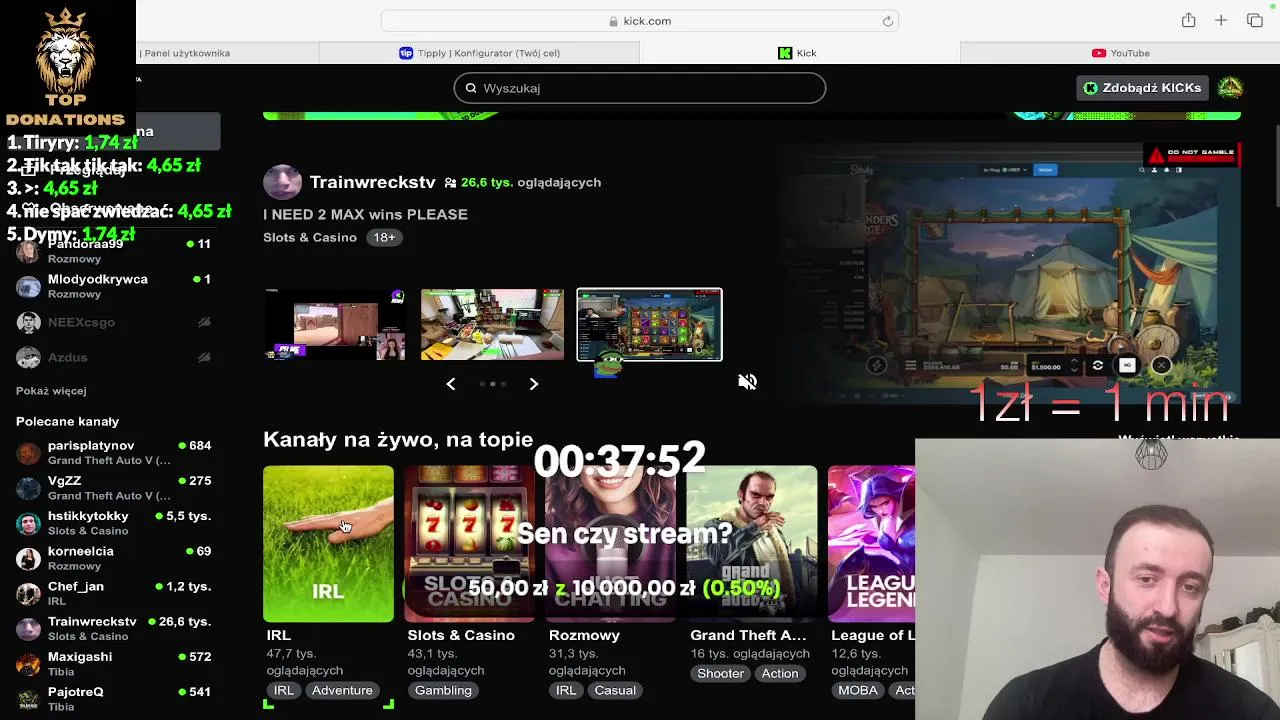Viewport: 1280px width, 720px height.
Task: Open parisplatynov recommended channel
Action: (113, 452)
